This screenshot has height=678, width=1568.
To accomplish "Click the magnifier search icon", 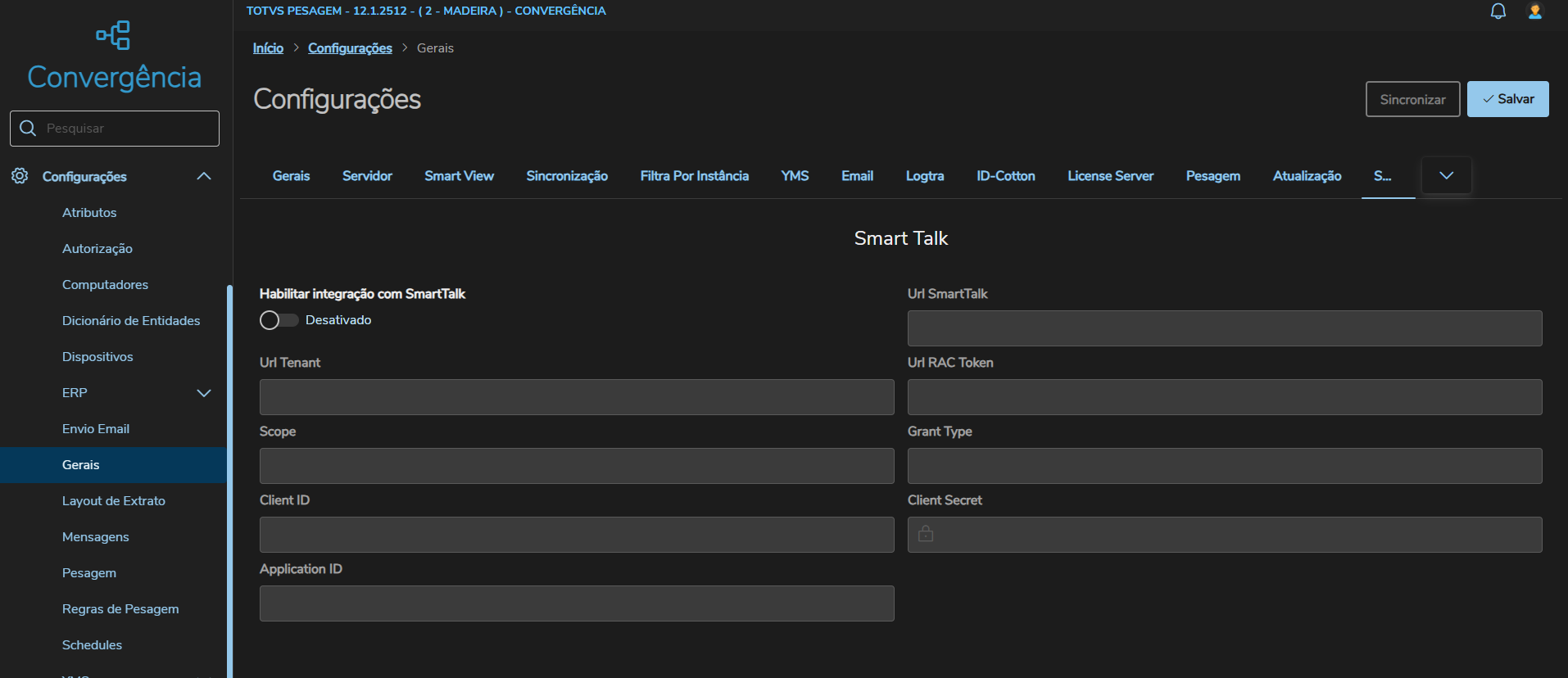I will click(x=28, y=129).
